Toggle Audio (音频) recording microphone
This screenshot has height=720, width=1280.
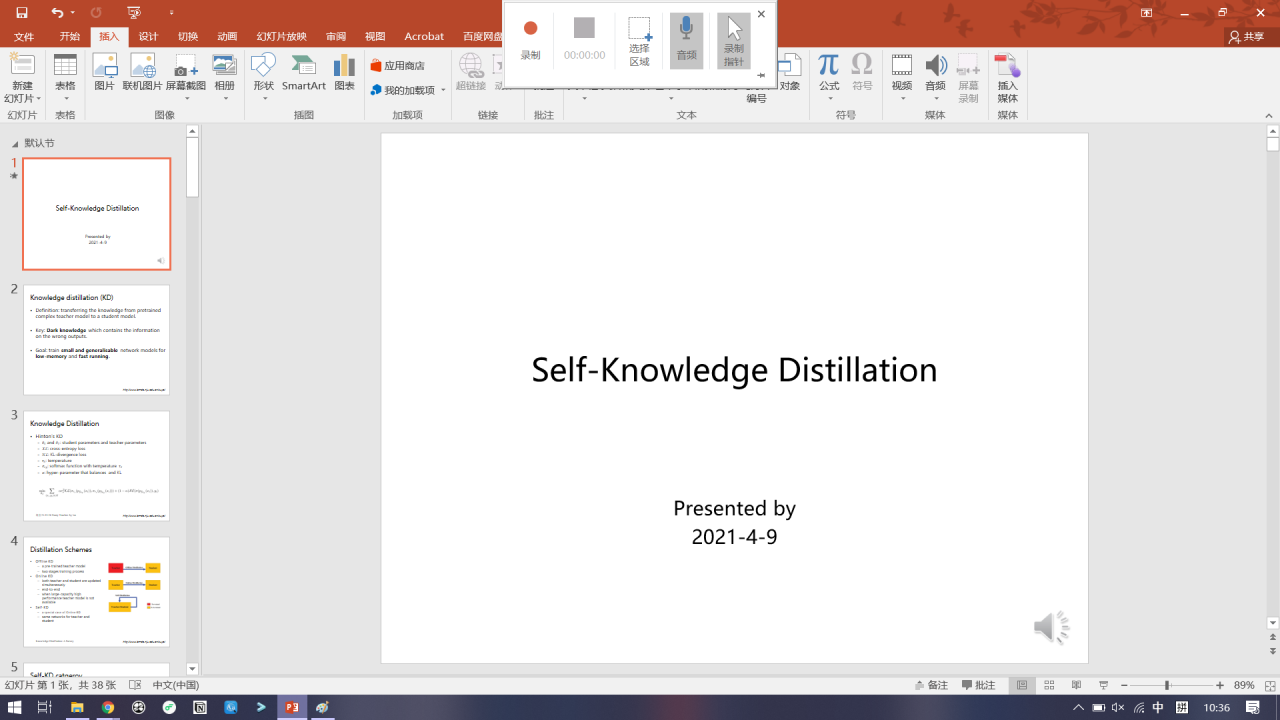coord(686,40)
